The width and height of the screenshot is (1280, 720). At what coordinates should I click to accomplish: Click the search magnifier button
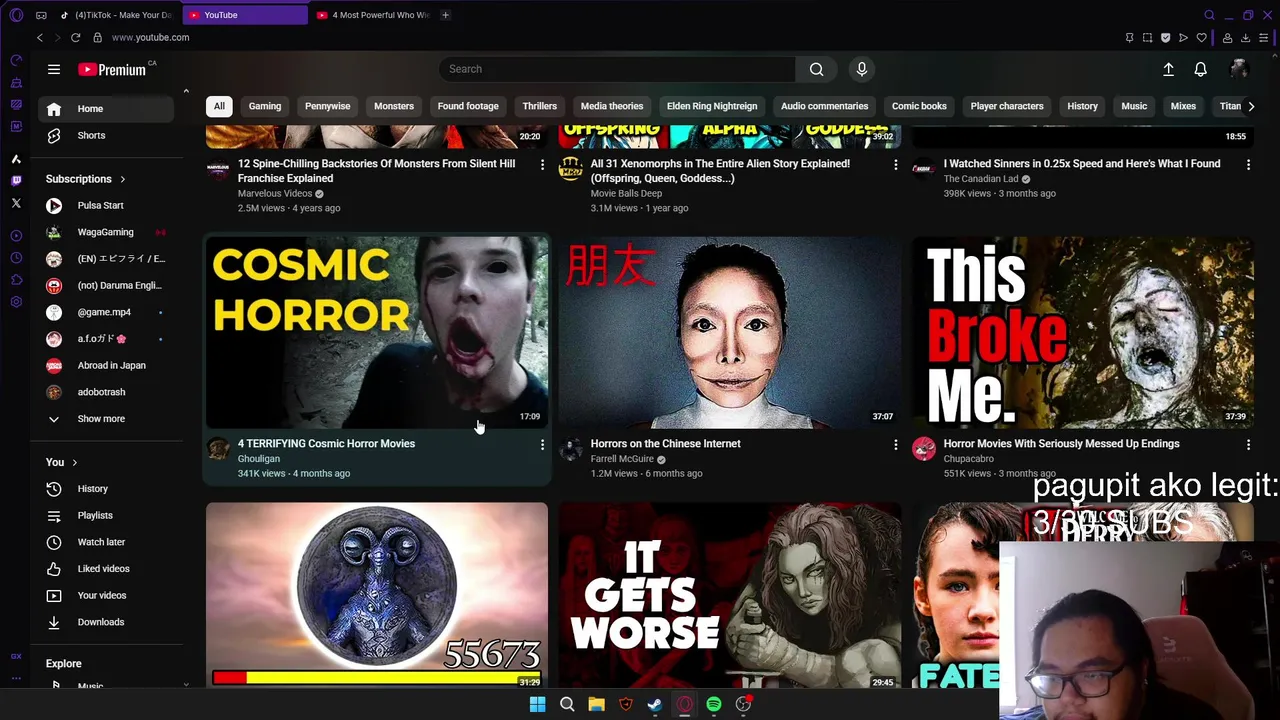pos(816,69)
